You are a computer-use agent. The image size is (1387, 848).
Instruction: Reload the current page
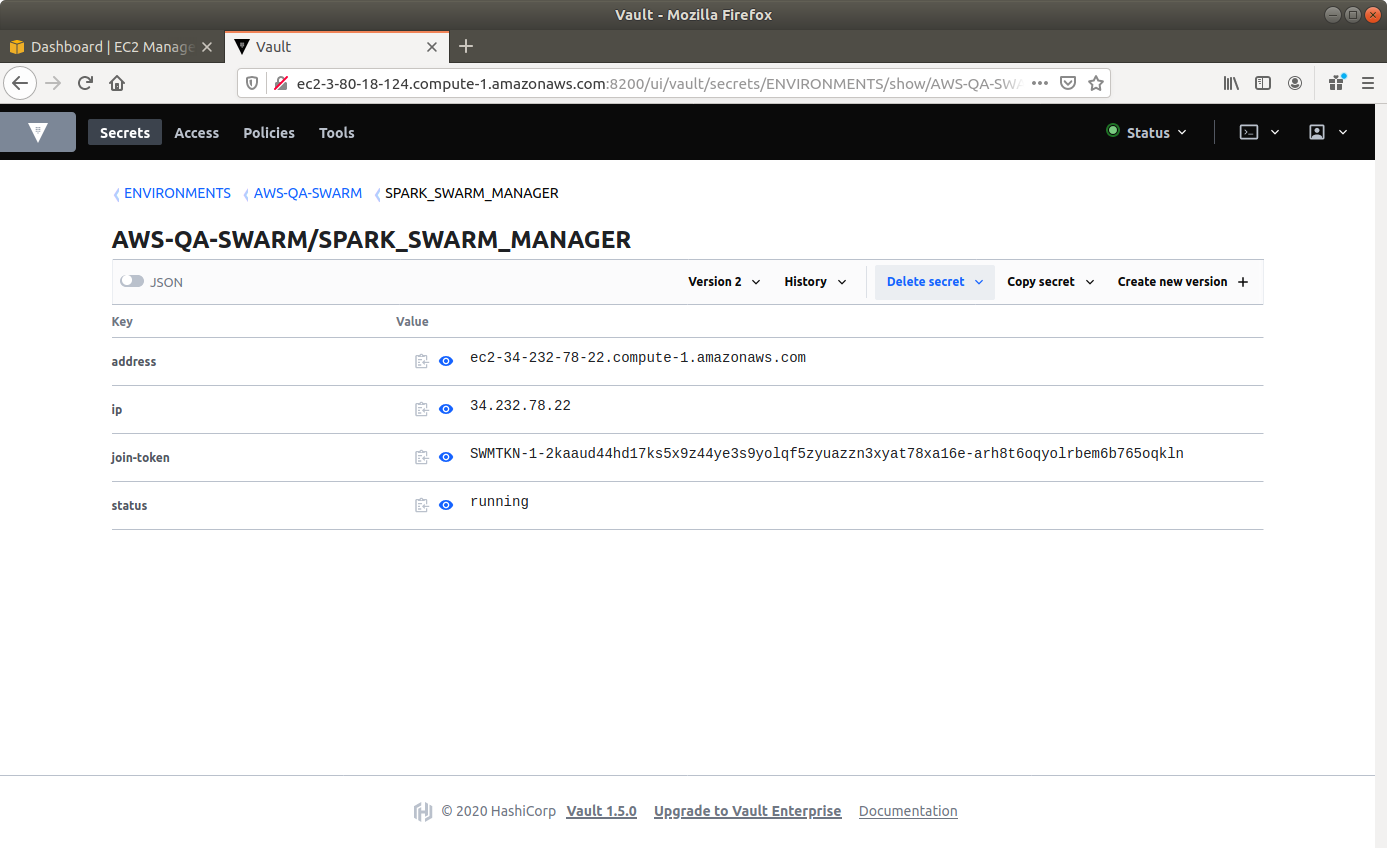point(85,83)
